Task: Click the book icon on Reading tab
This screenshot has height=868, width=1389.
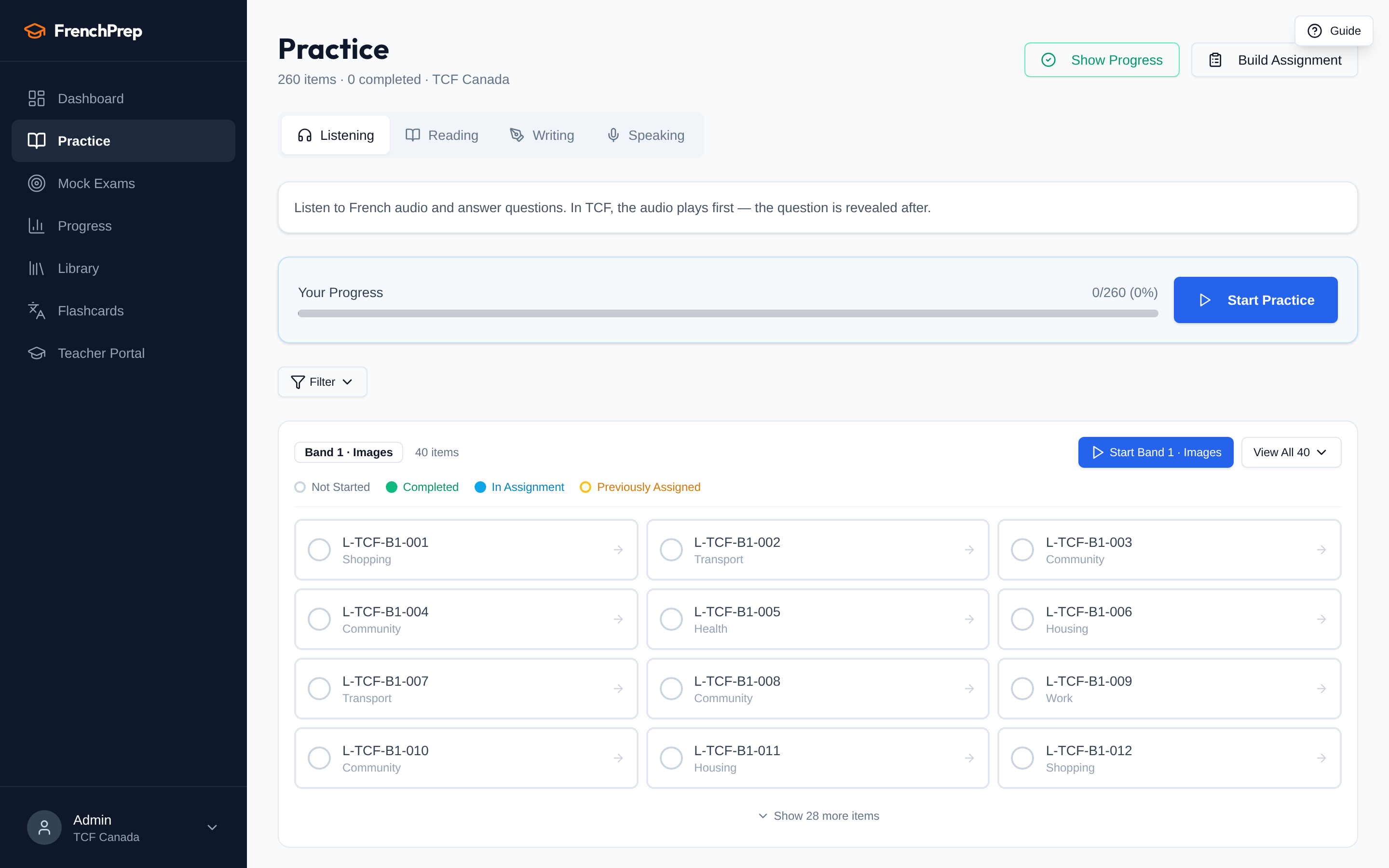Action: (x=413, y=135)
